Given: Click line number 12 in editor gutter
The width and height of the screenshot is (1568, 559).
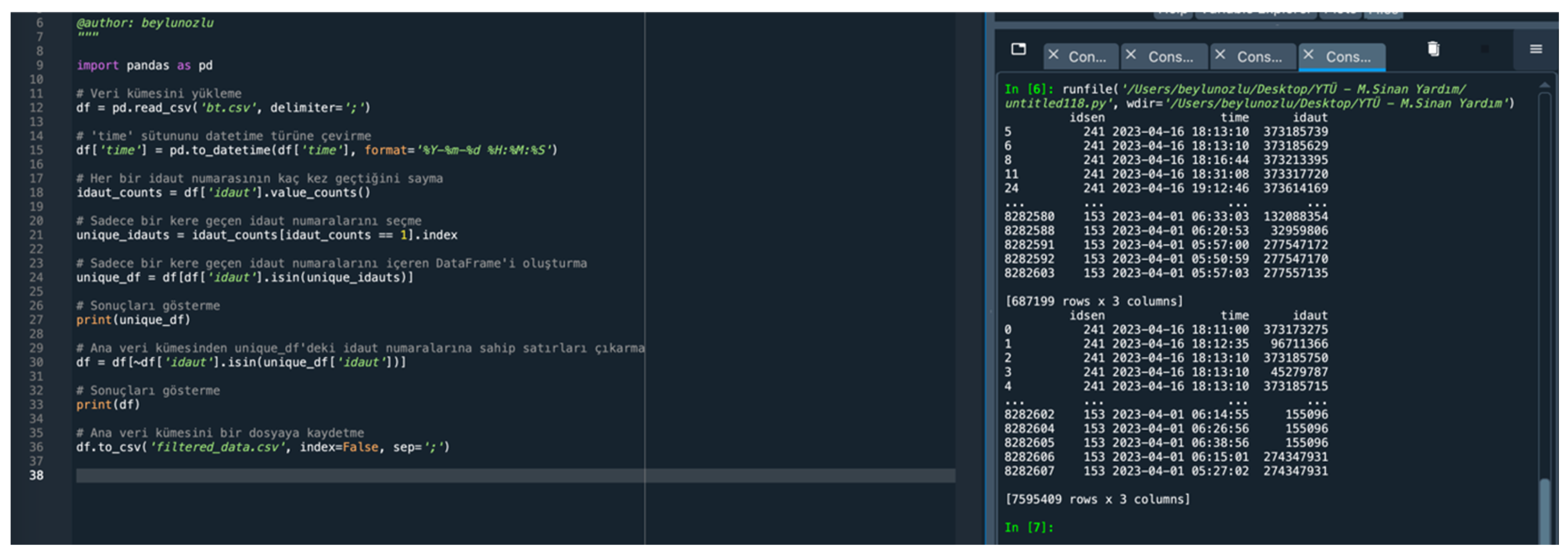Looking at the screenshot, I should [x=36, y=108].
